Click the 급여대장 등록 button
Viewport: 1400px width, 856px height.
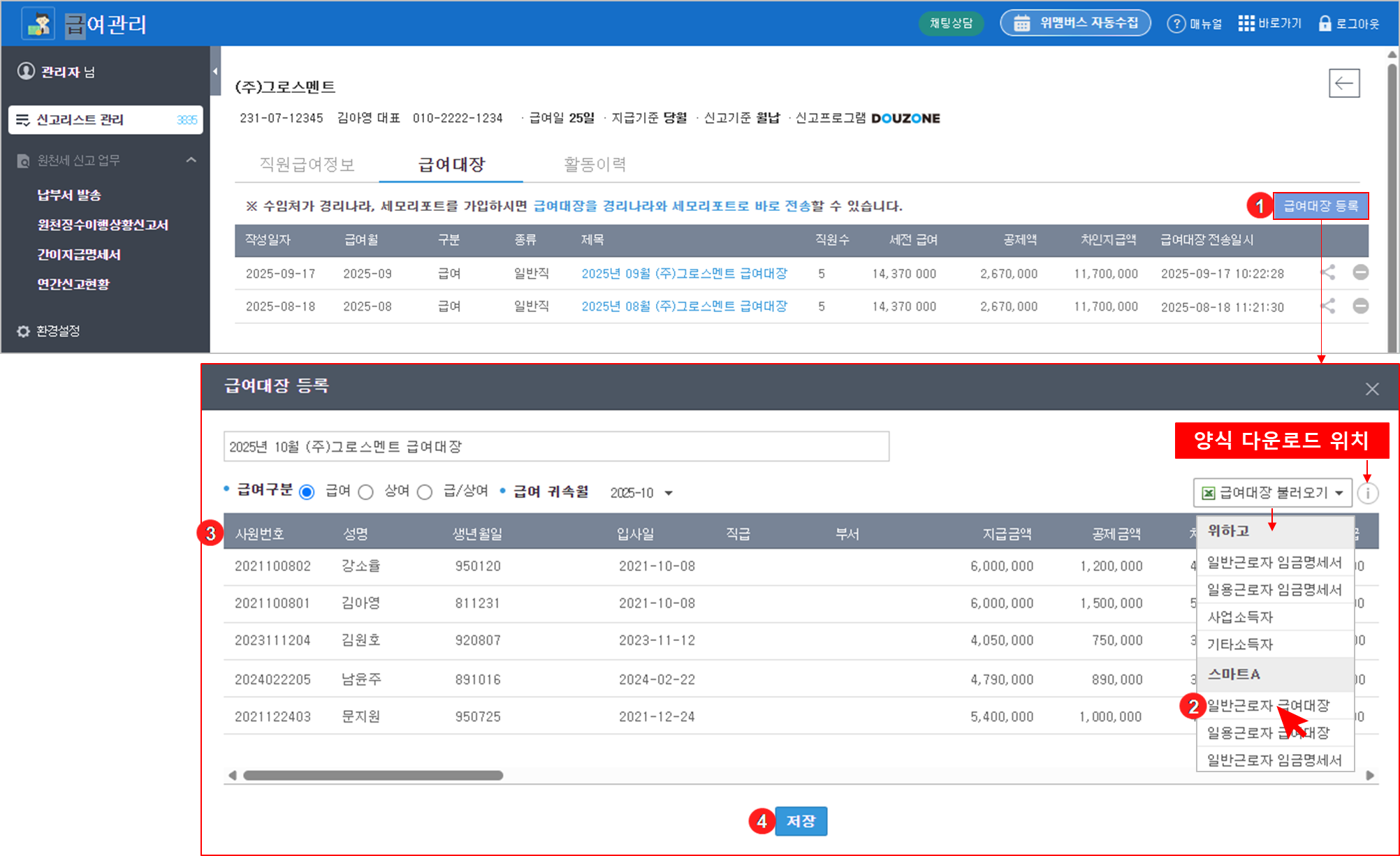point(1320,206)
